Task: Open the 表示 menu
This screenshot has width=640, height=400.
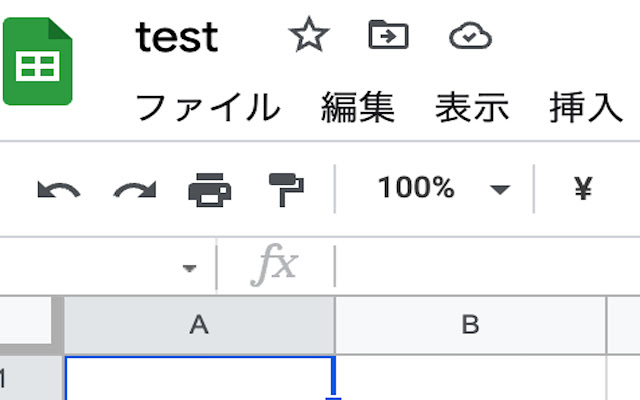Action: click(472, 107)
